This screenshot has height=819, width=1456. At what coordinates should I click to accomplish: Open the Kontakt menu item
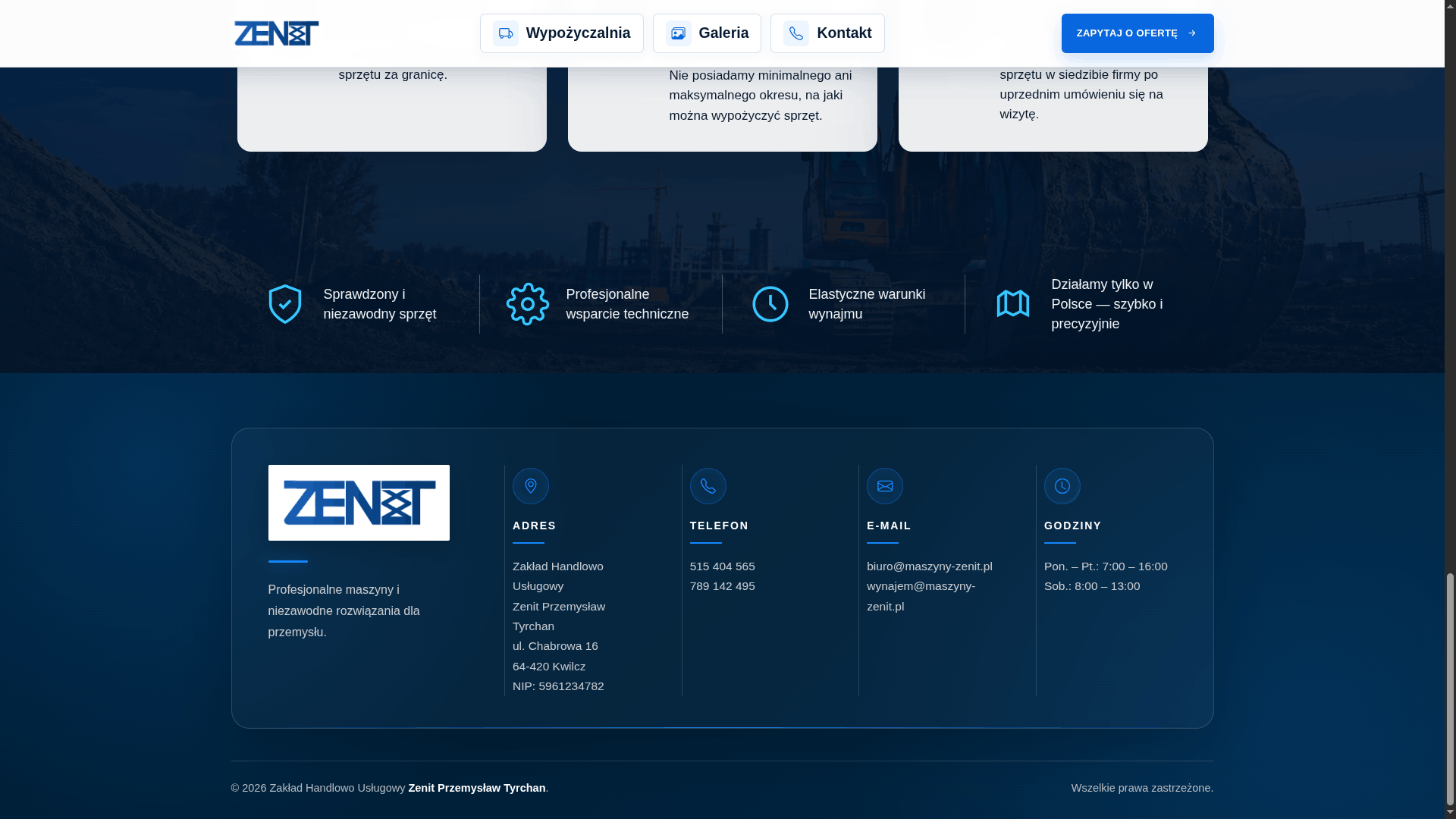tap(827, 33)
